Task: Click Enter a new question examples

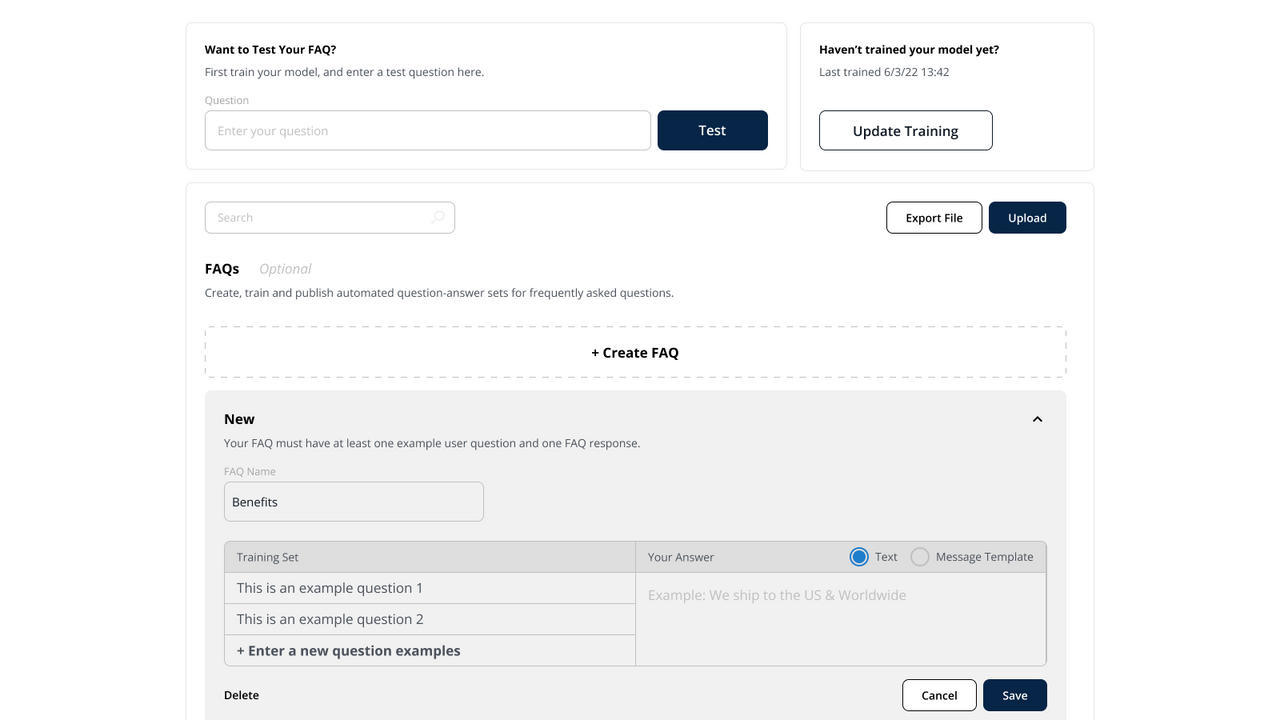Action: (x=348, y=650)
